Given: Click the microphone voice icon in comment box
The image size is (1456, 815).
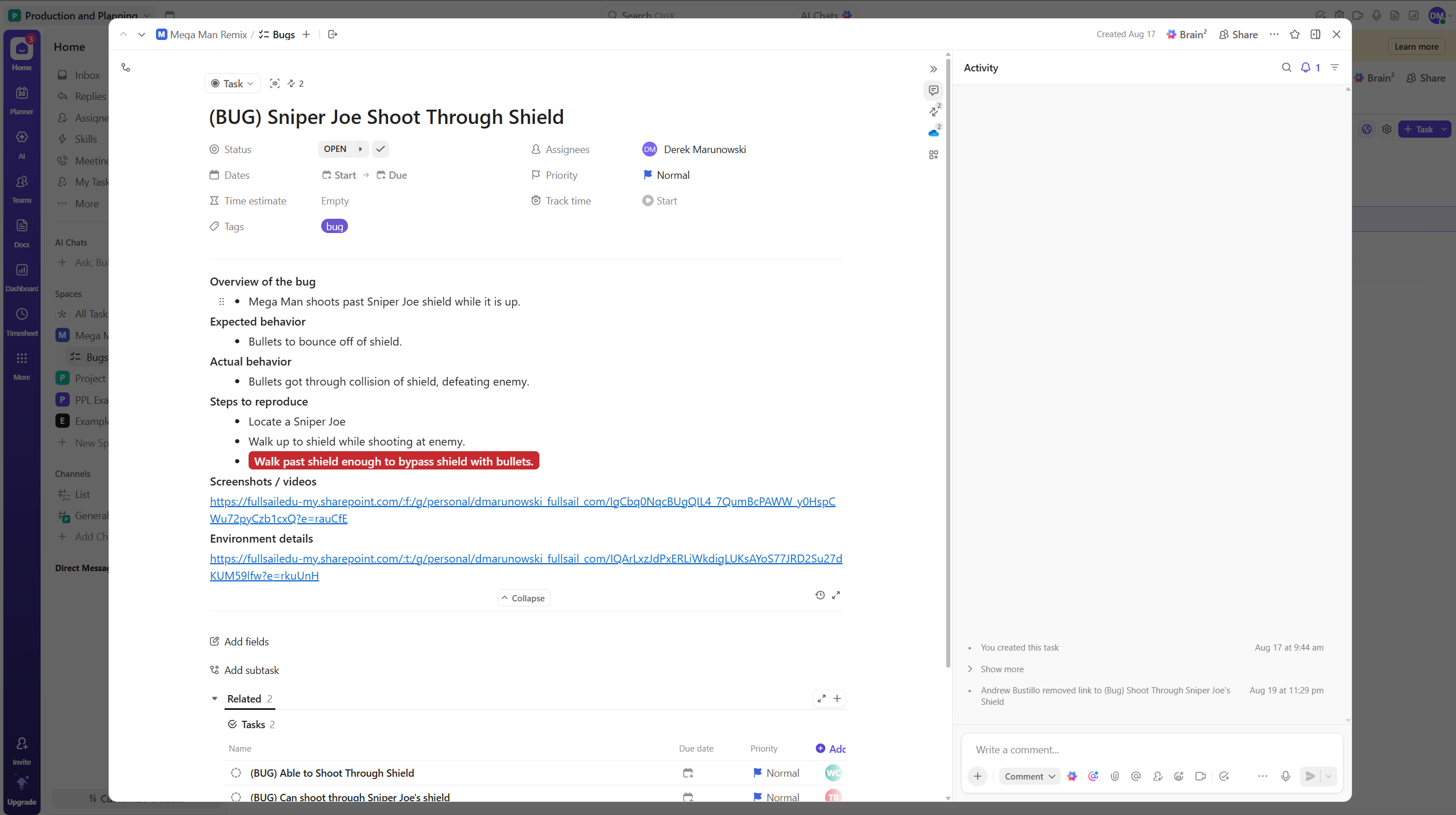Looking at the screenshot, I should [x=1285, y=776].
